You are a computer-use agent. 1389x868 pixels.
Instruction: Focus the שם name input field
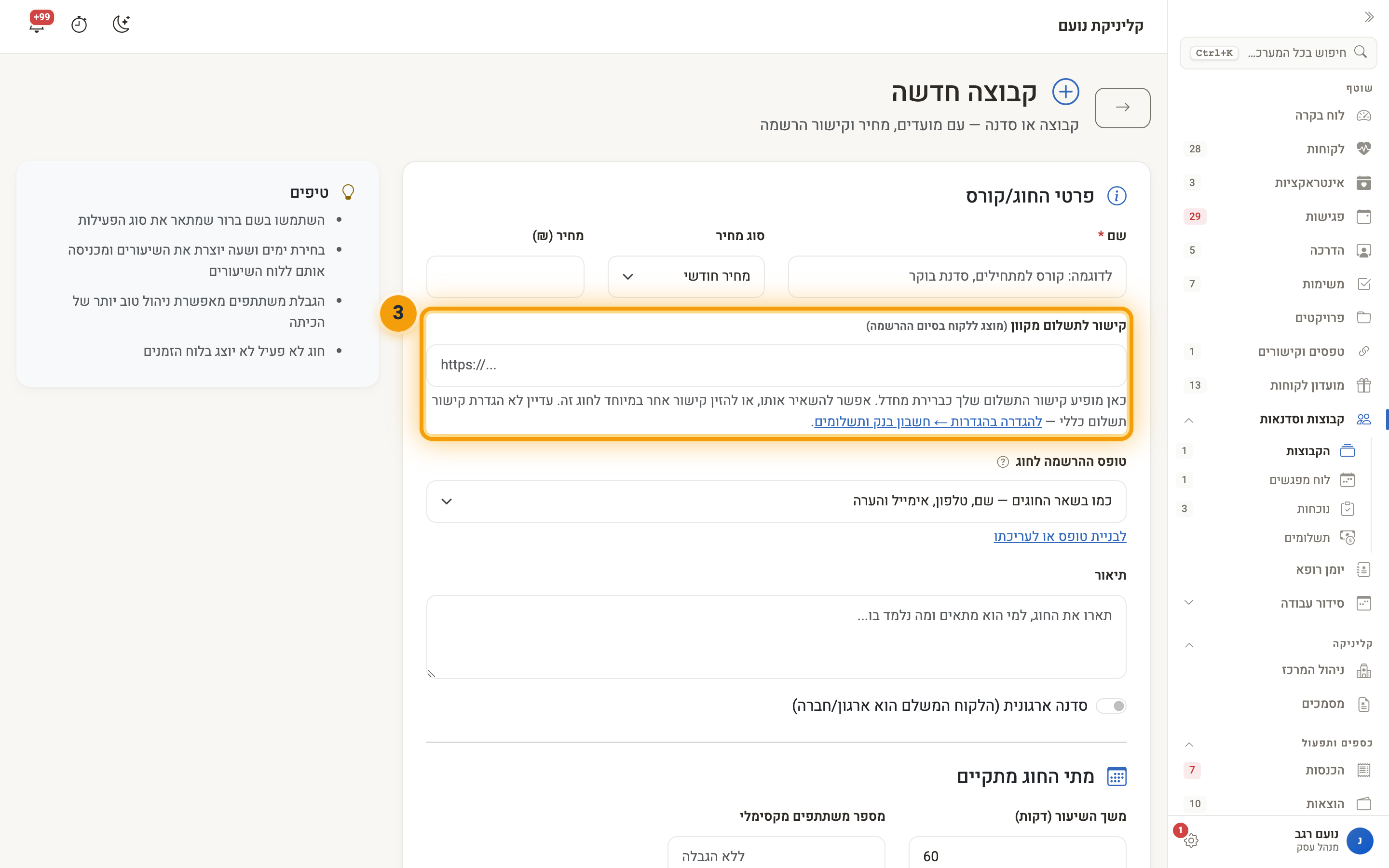coord(957,277)
